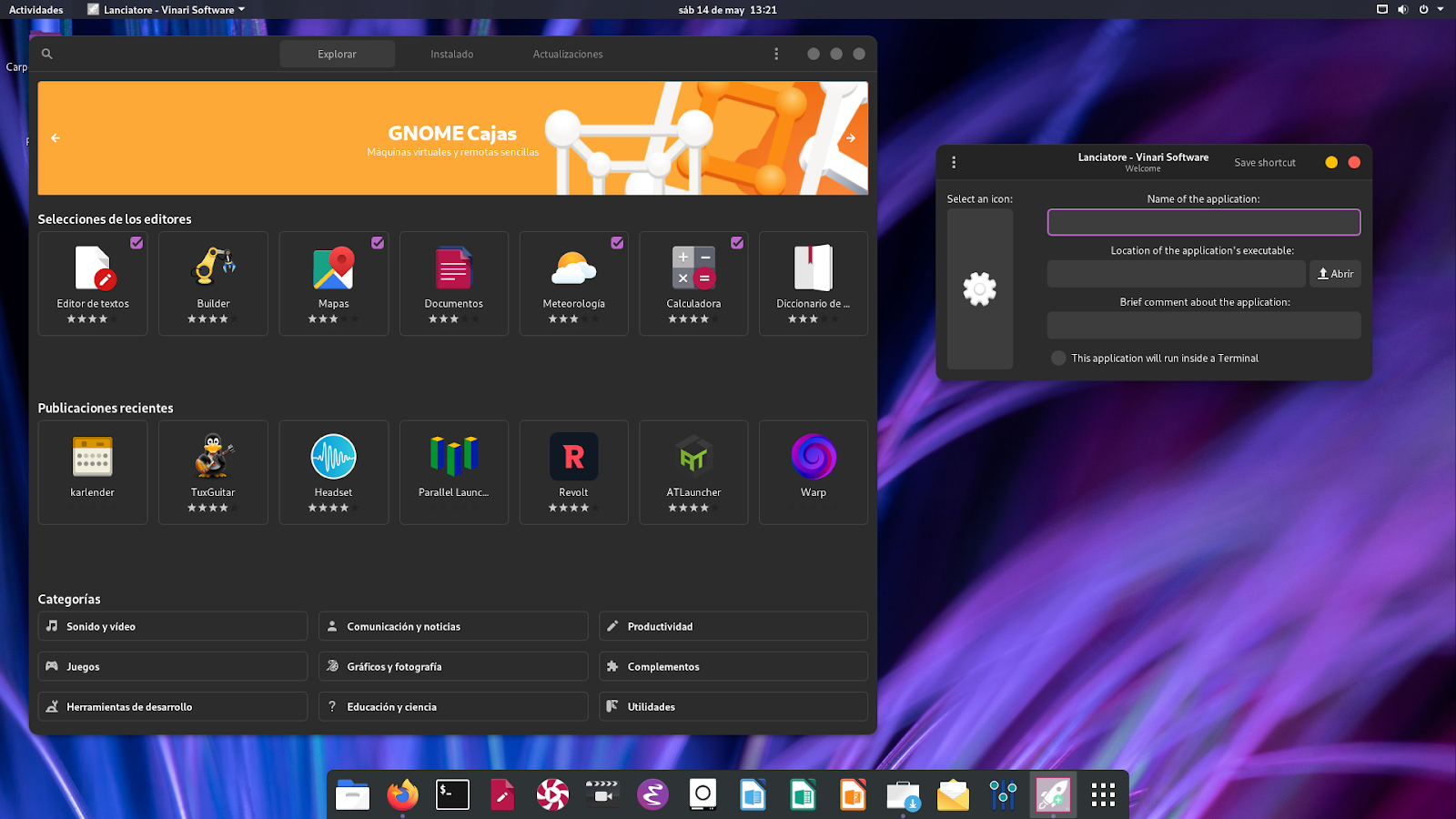The height and width of the screenshot is (819, 1456).
Task: Enable run inside a Terminal option
Action: pyautogui.click(x=1058, y=358)
